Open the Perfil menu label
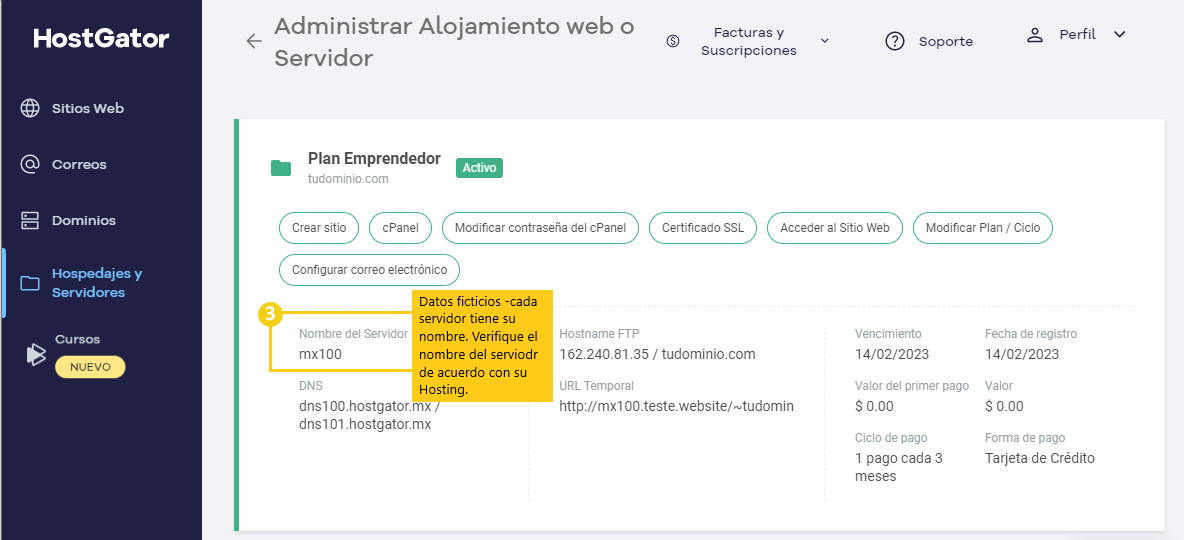 pyautogui.click(x=1078, y=34)
